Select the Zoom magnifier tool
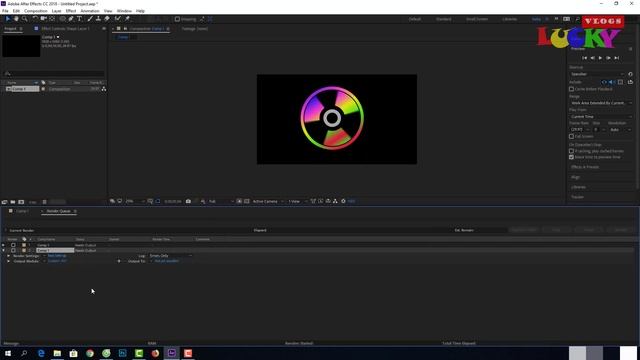 [24, 19]
